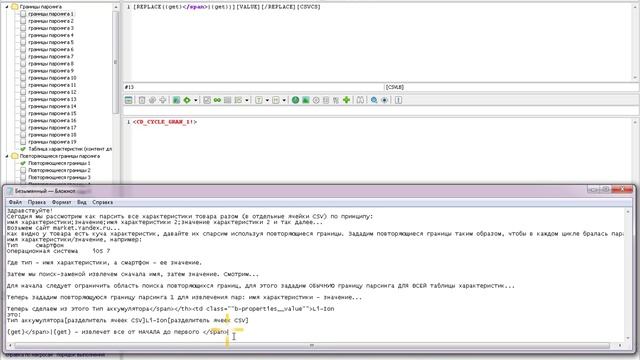This screenshot has height=360, width=640.
Task: Click the <CD_CYCLE_GRAN_1!> line in lower editor
Action: [165, 122]
